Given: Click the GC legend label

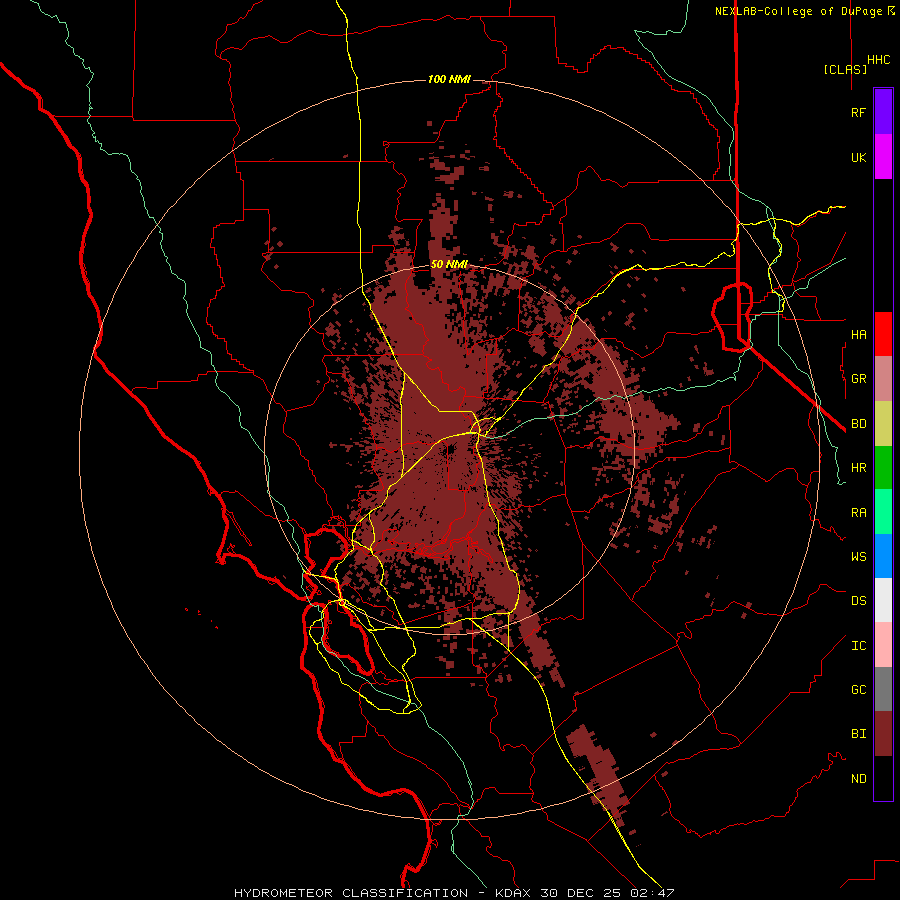Looking at the screenshot, I should coord(859,690).
